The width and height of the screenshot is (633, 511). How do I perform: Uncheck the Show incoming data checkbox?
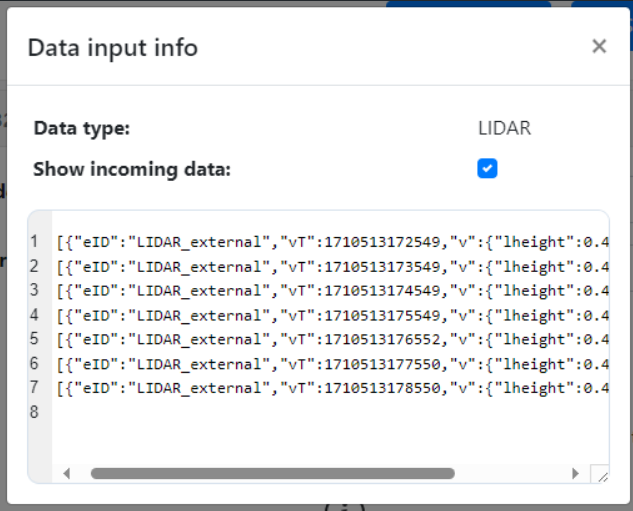point(487,169)
